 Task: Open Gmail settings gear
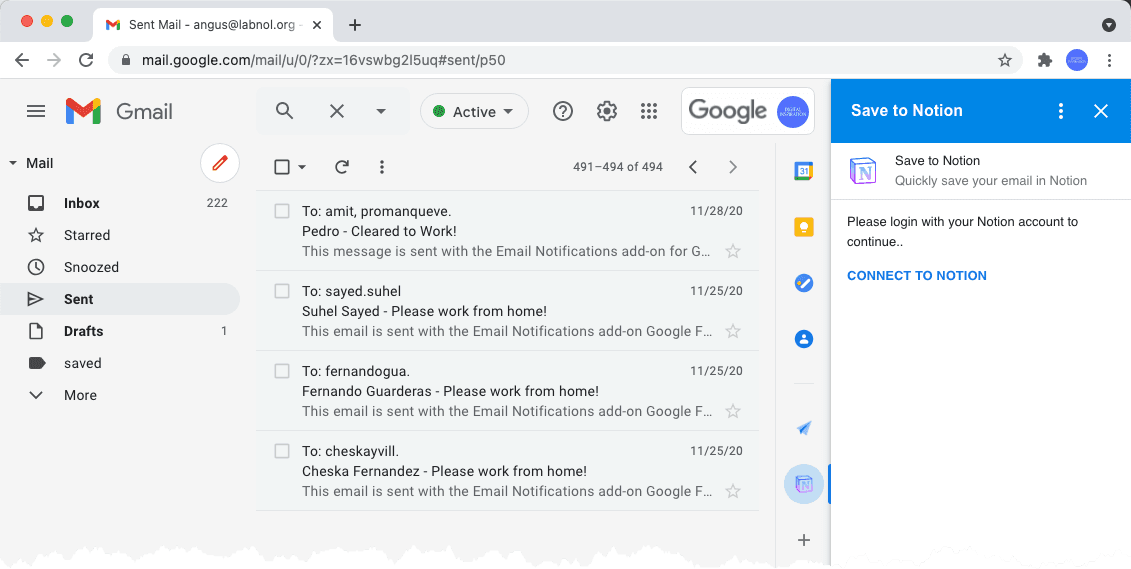pos(607,111)
